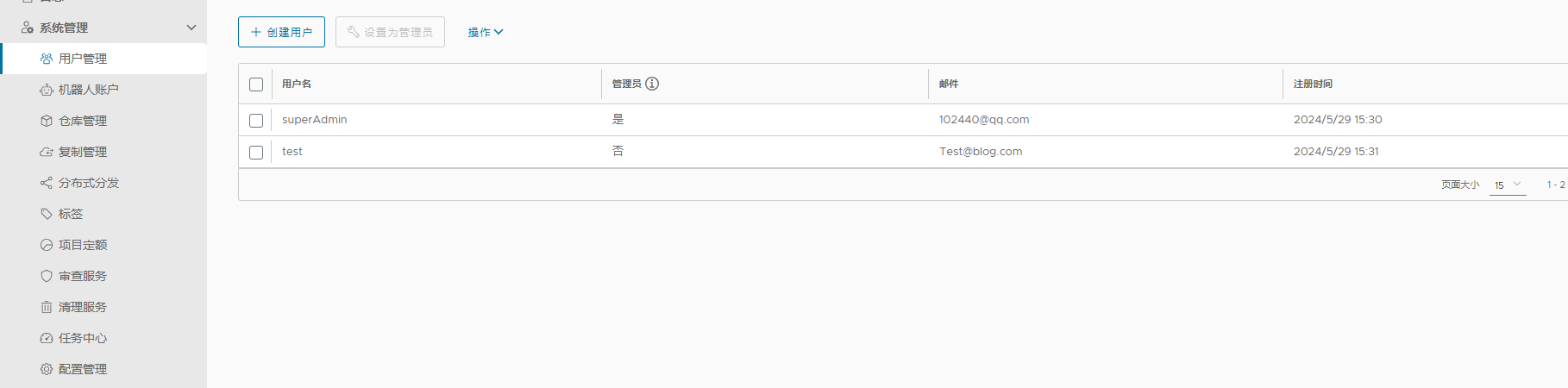Open the 操作 actions dropdown
The width and height of the screenshot is (1568, 388).
(485, 32)
